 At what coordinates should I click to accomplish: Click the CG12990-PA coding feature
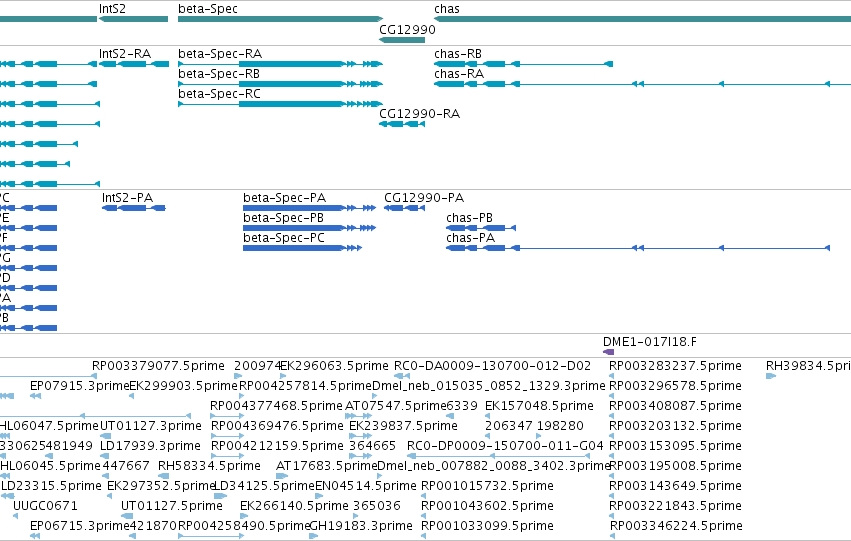(x=404, y=208)
